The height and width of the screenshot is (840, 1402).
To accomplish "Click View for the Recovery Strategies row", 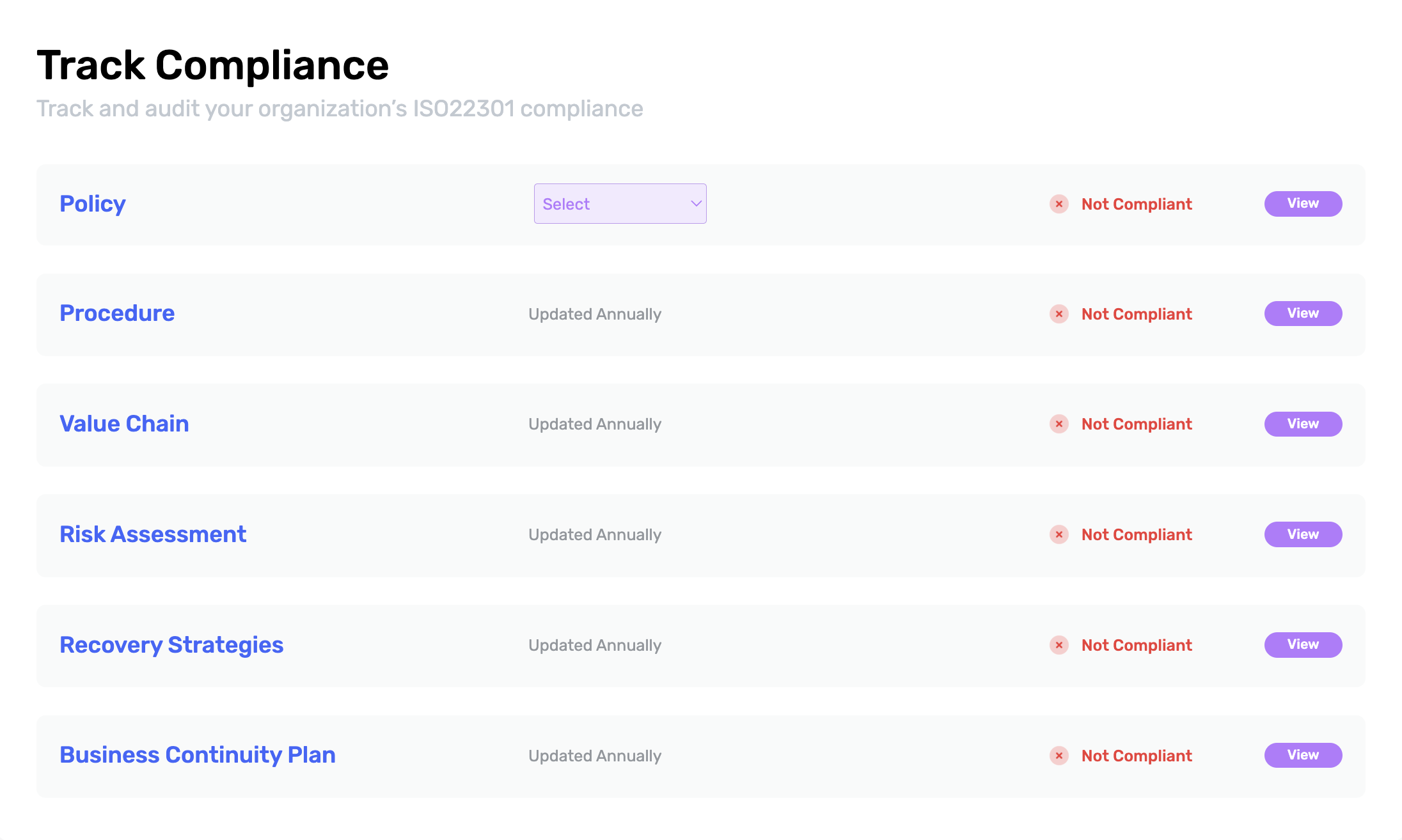I will pos(1303,645).
